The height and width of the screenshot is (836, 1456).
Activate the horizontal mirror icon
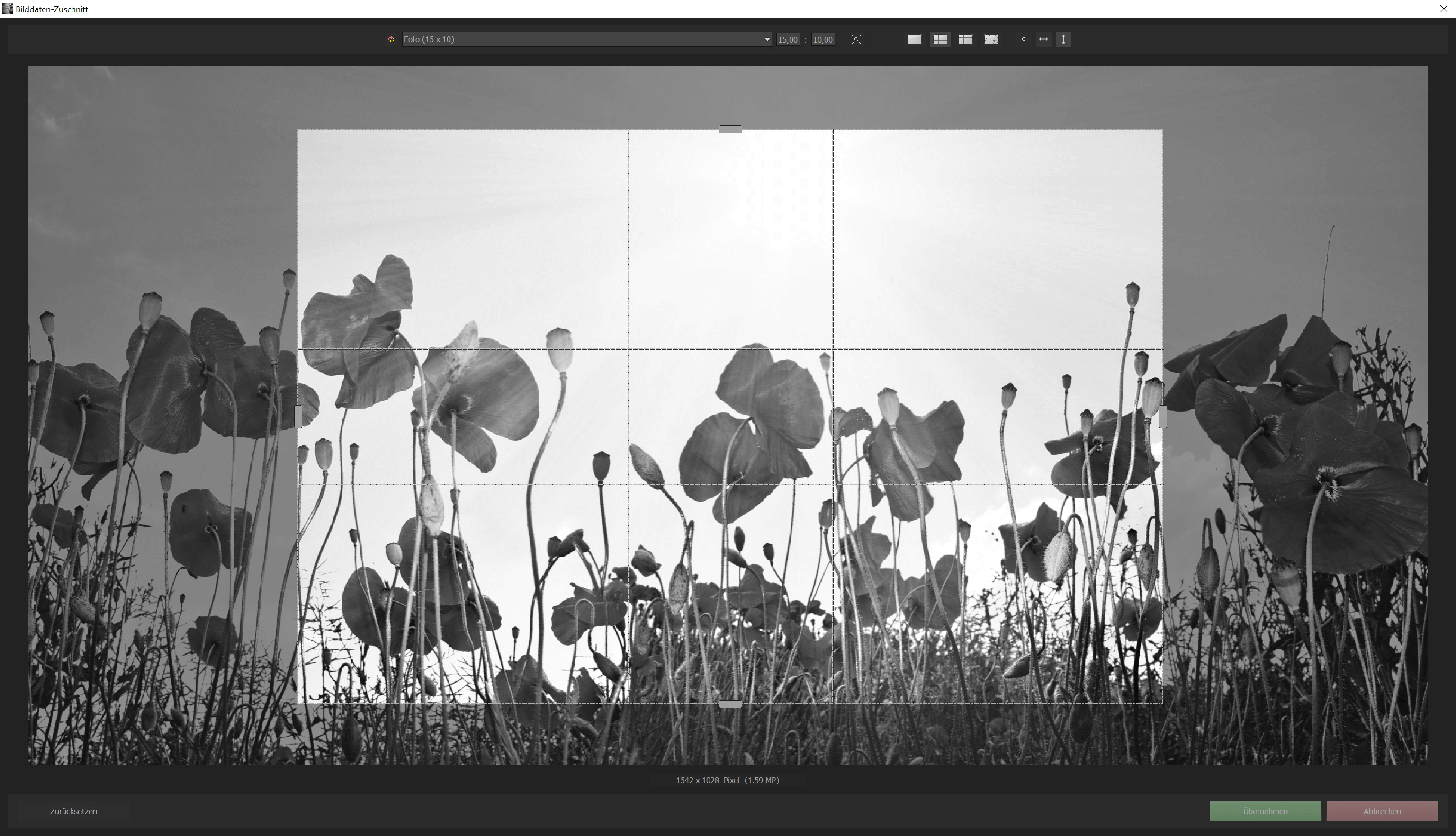[x=1043, y=39]
